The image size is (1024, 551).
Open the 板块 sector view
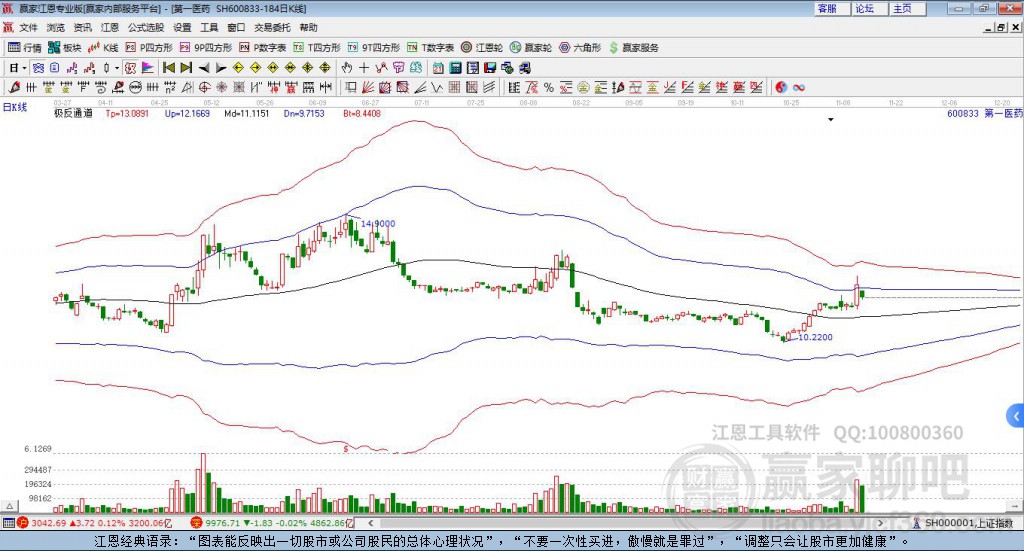[63, 48]
